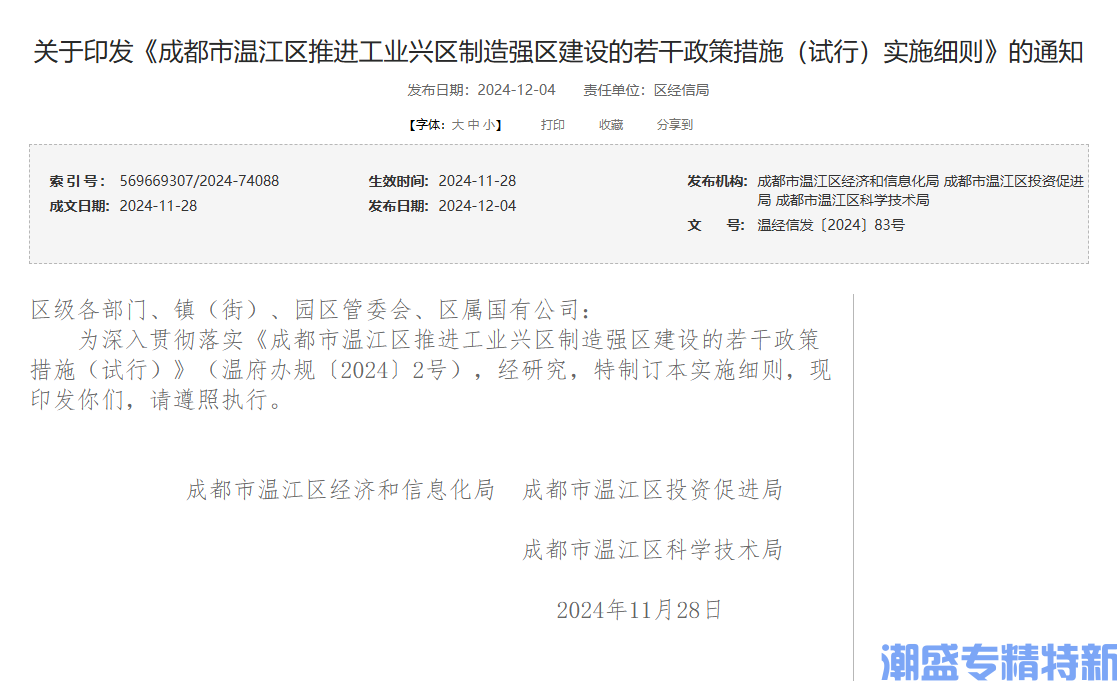Click the 收藏 favorite link

tap(611, 125)
